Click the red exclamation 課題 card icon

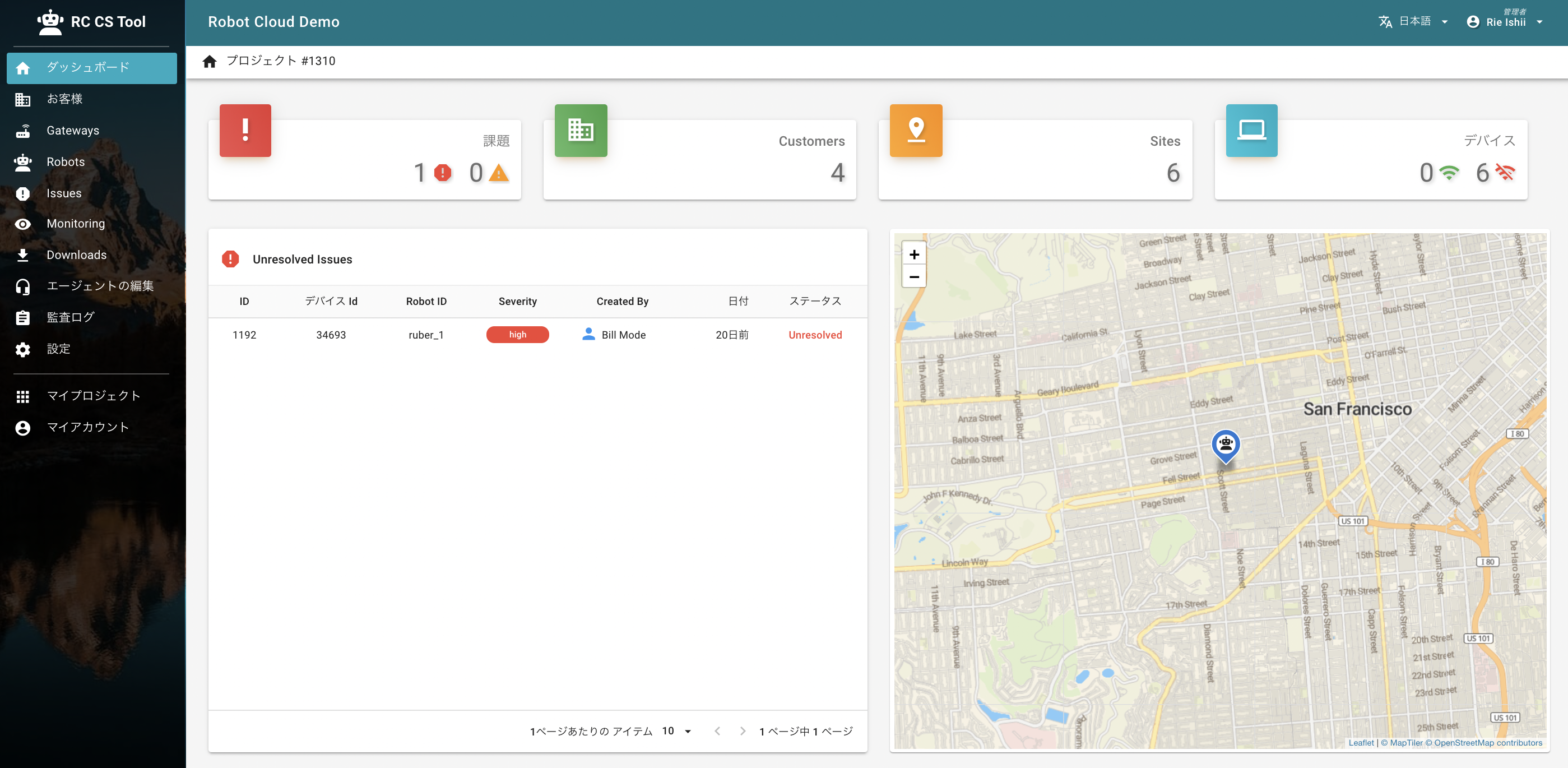click(245, 130)
